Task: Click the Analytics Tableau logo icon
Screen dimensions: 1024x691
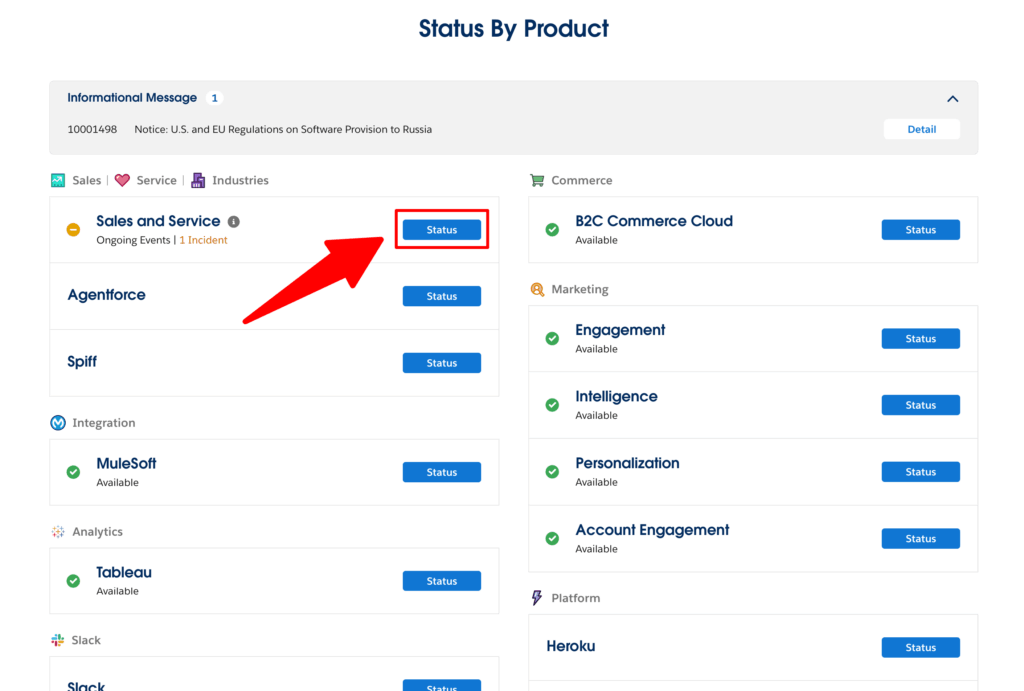Action: (58, 532)
